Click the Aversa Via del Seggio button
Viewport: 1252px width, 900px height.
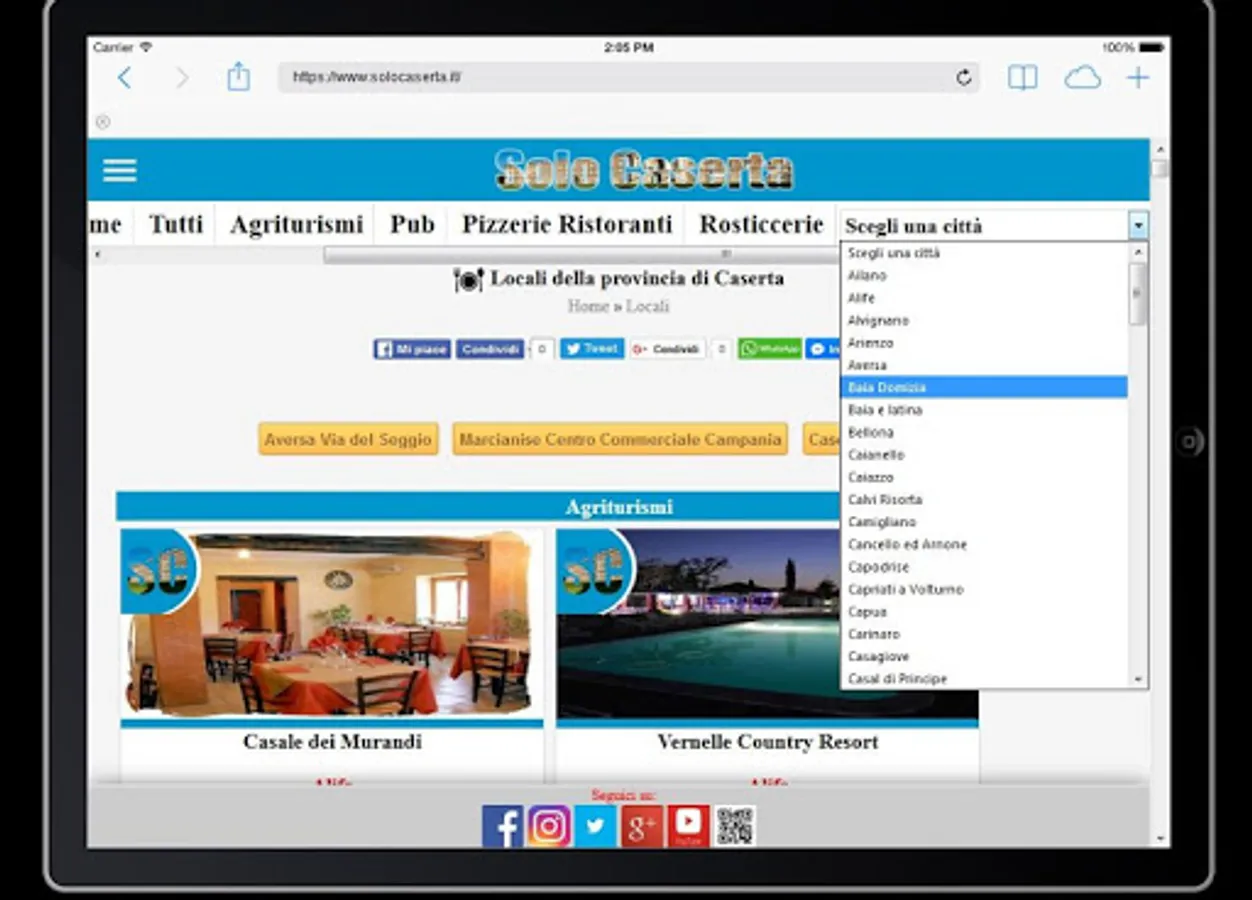(348, 439)
